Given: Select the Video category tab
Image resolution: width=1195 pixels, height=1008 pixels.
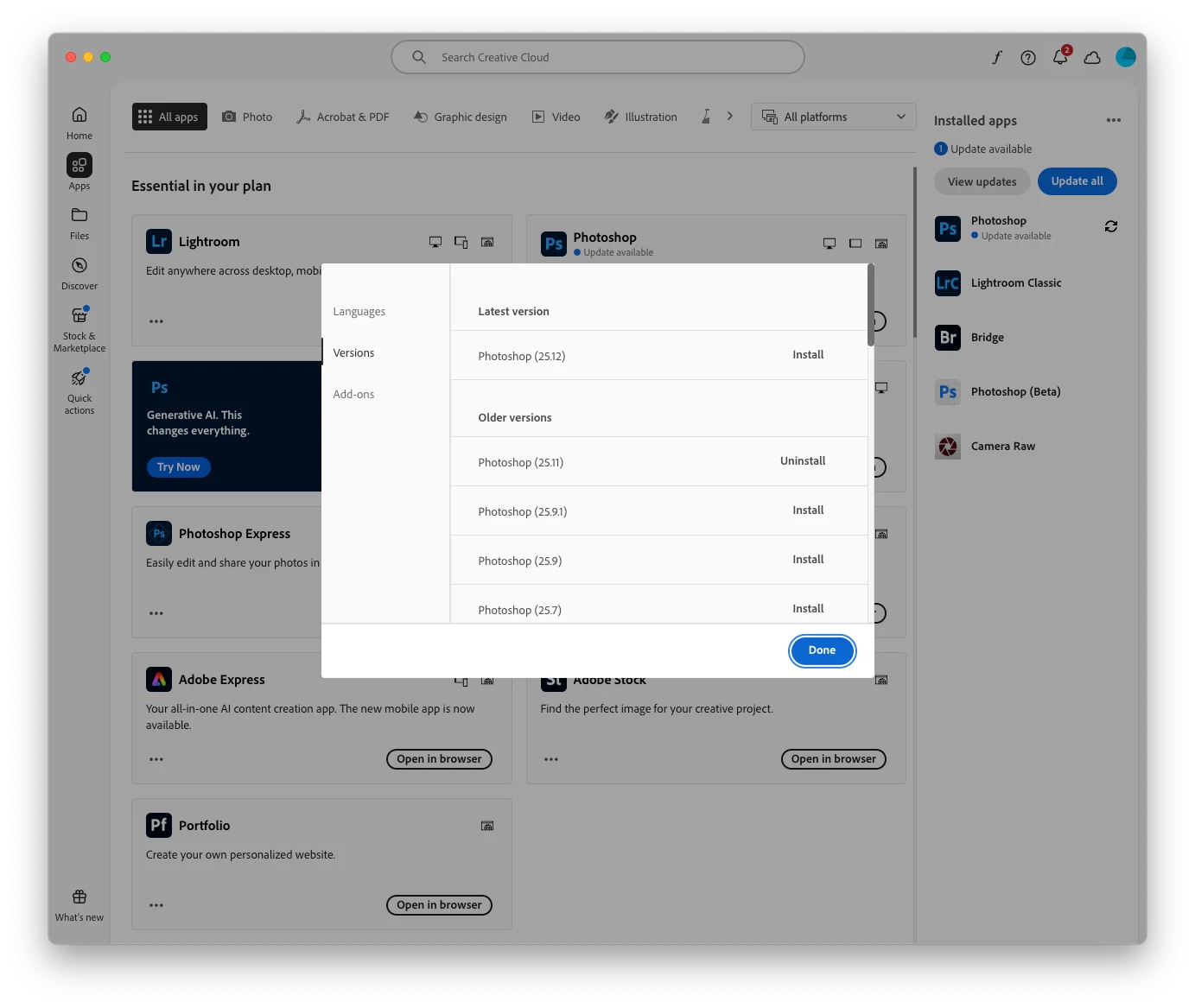Looking at the screenshot, I should click(556, 117).
